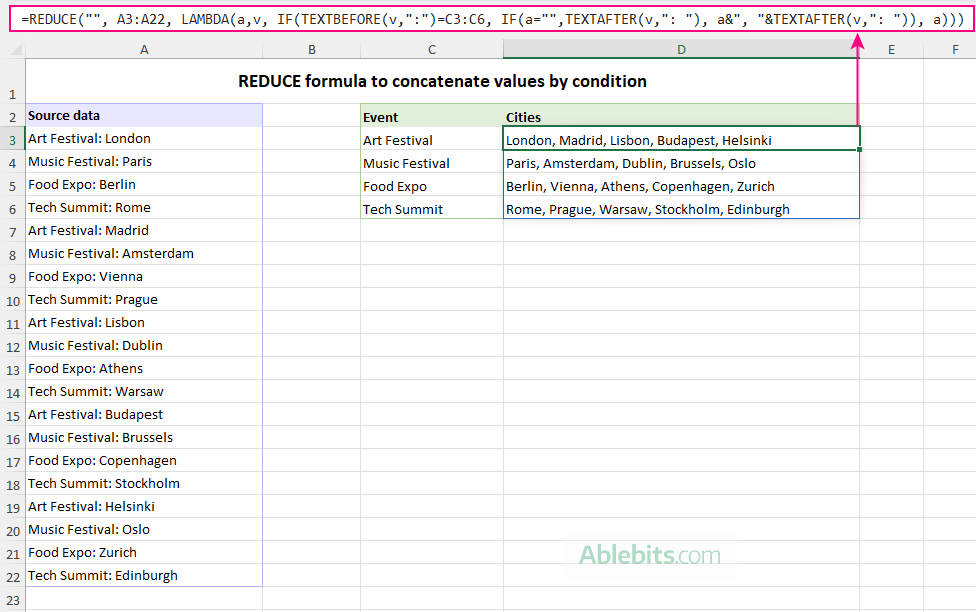
Task: Select row 3 header
Action: (x=12, y=139)
